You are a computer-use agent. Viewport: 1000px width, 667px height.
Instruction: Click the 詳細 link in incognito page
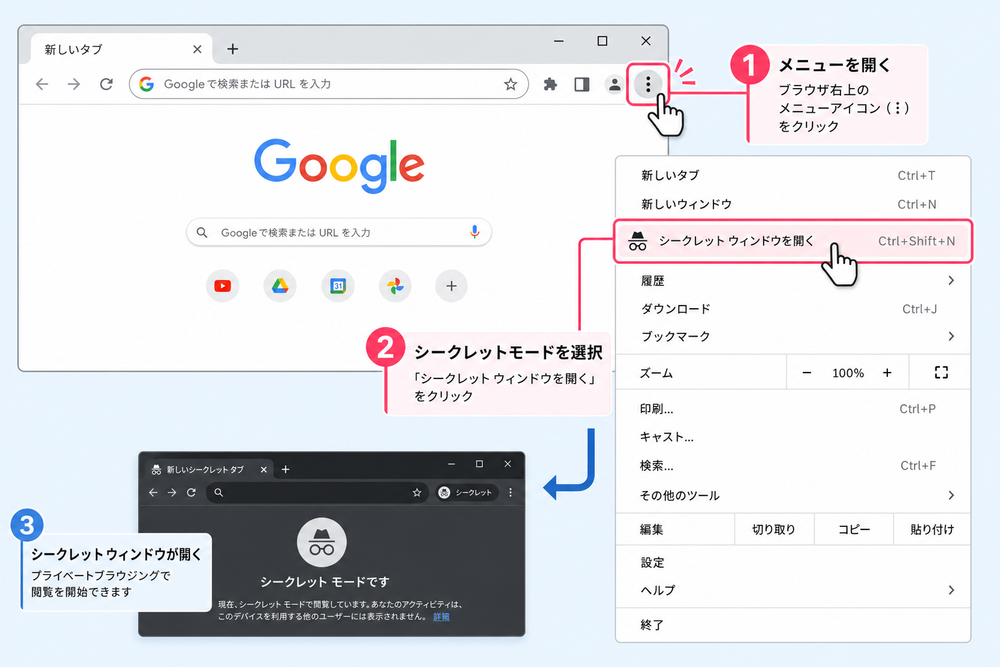tap(441, 617)
